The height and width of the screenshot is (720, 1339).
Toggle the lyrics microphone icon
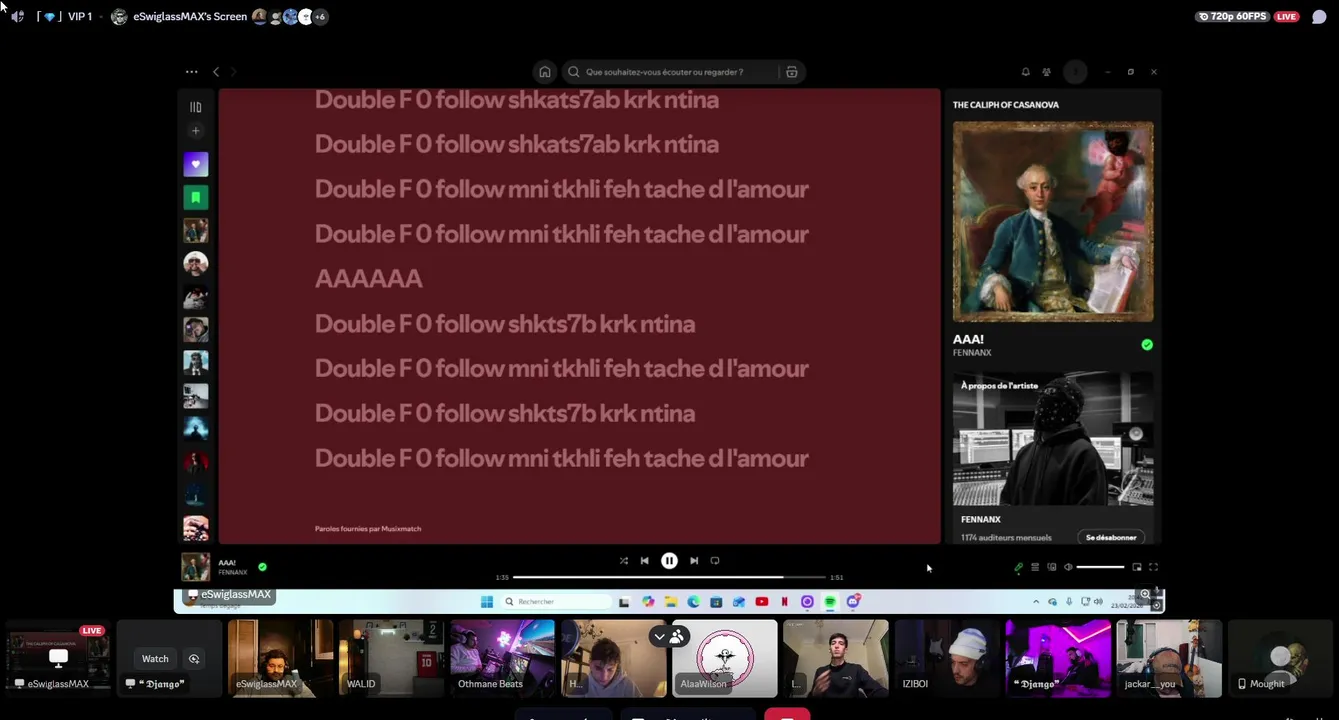click(x=1018, y=567)
